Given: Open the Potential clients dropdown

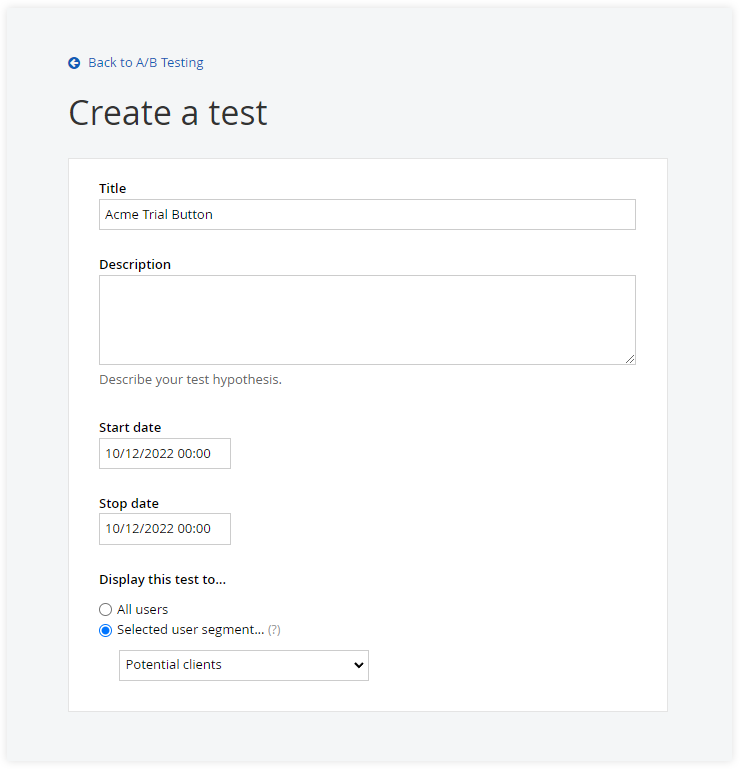Looking at the screenshot, I should click(x=243, y=665).
